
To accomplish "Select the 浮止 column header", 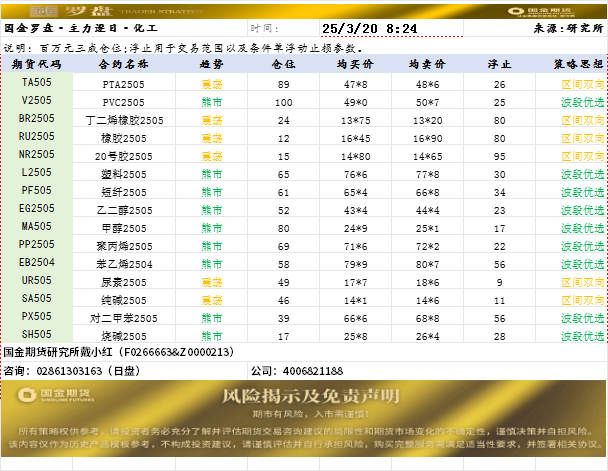I will tap(499, 64).
